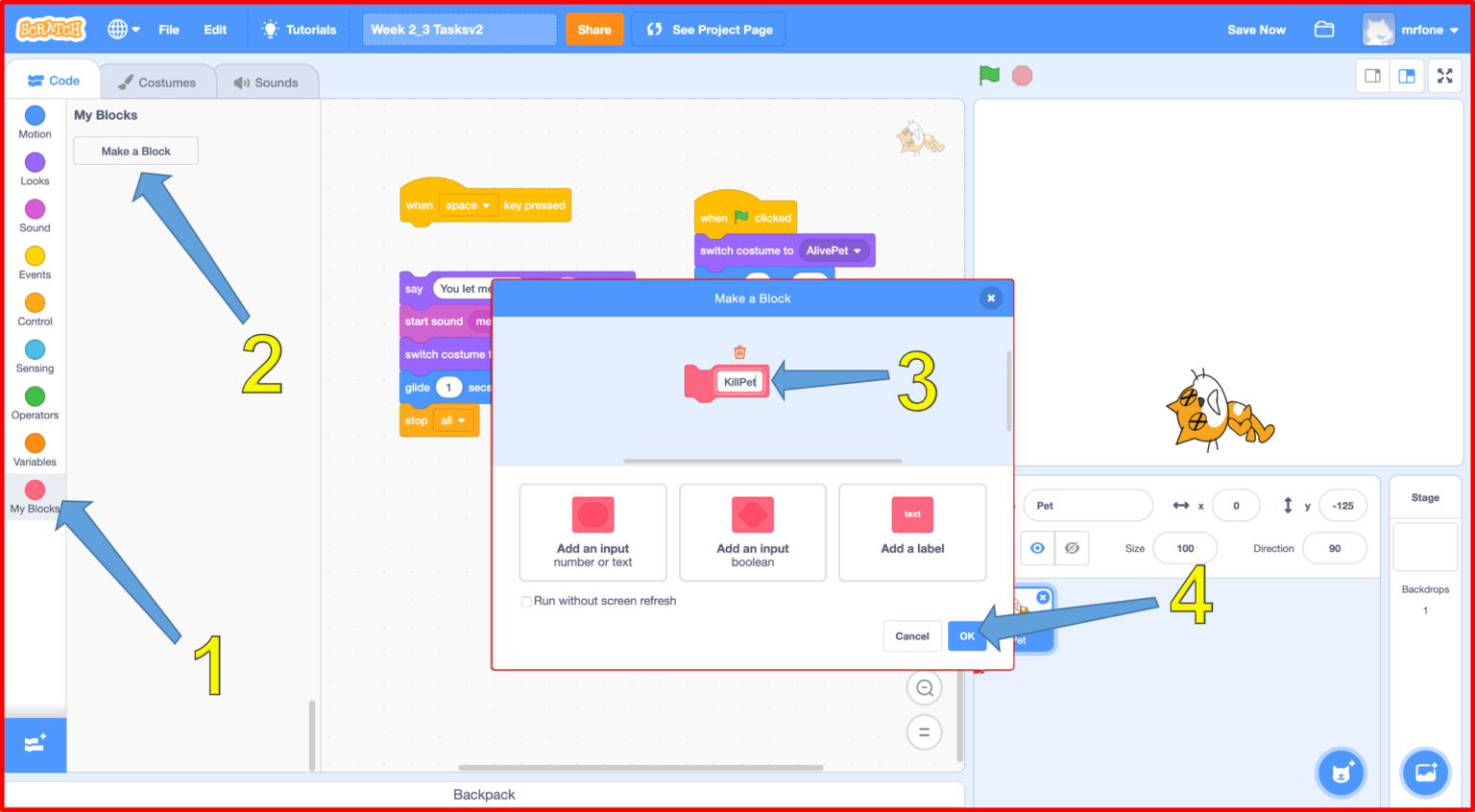Open the Choose a Sprite cat icon
1475x812 pixels.
coord(1341,773)
